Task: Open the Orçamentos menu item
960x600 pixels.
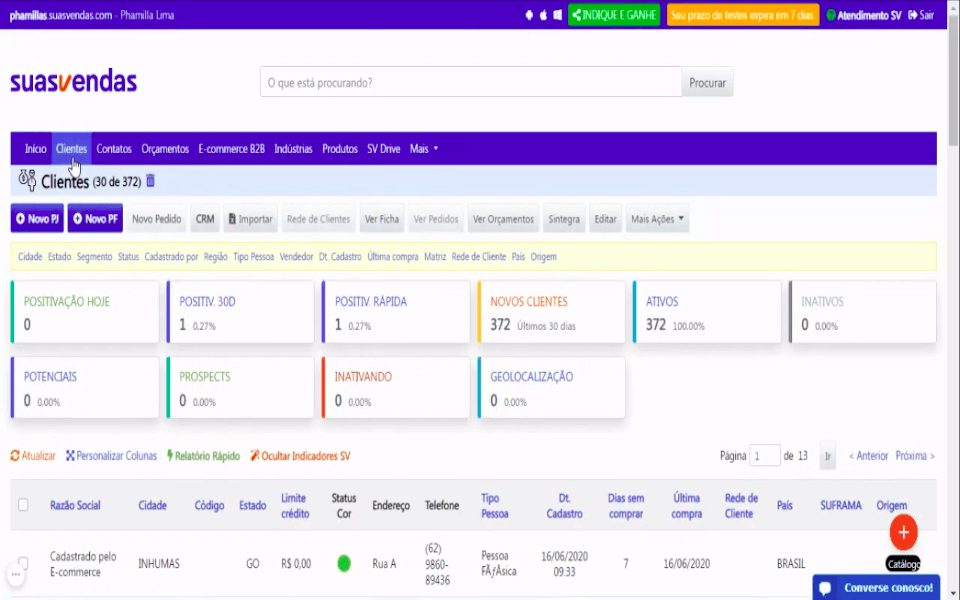Action: 165,149
